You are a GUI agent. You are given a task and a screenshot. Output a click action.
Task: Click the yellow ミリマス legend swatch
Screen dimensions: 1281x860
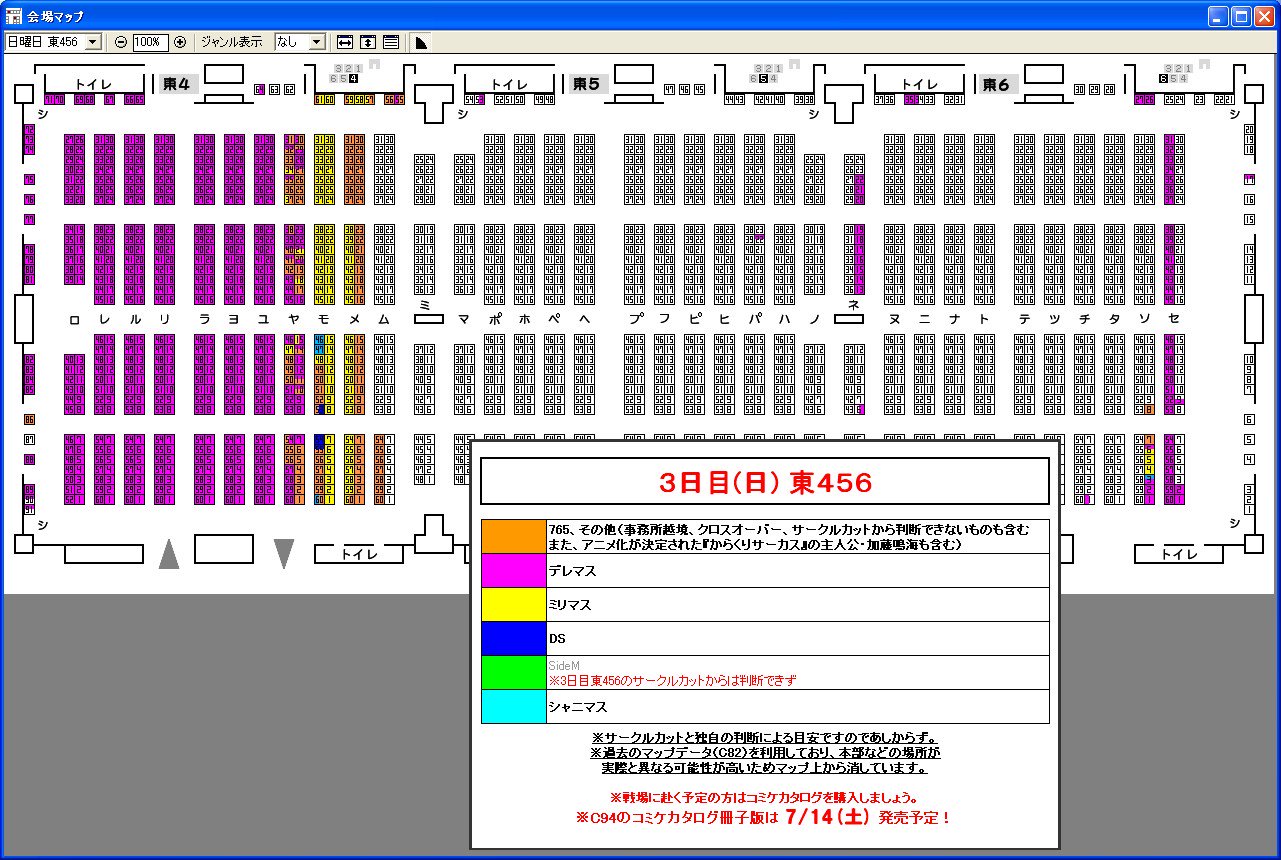coord(514,604)
